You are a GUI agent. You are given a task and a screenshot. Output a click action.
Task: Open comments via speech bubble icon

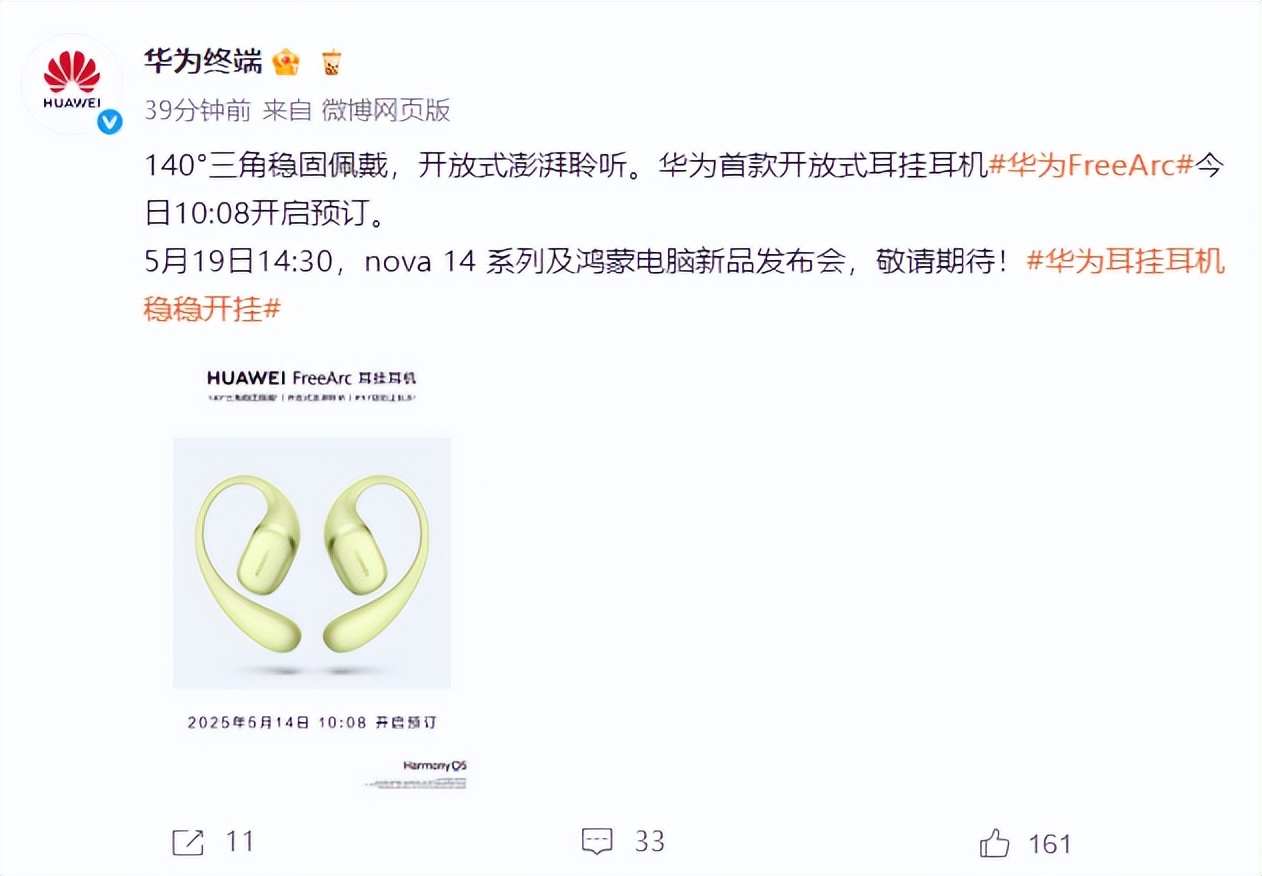(597, 841)
